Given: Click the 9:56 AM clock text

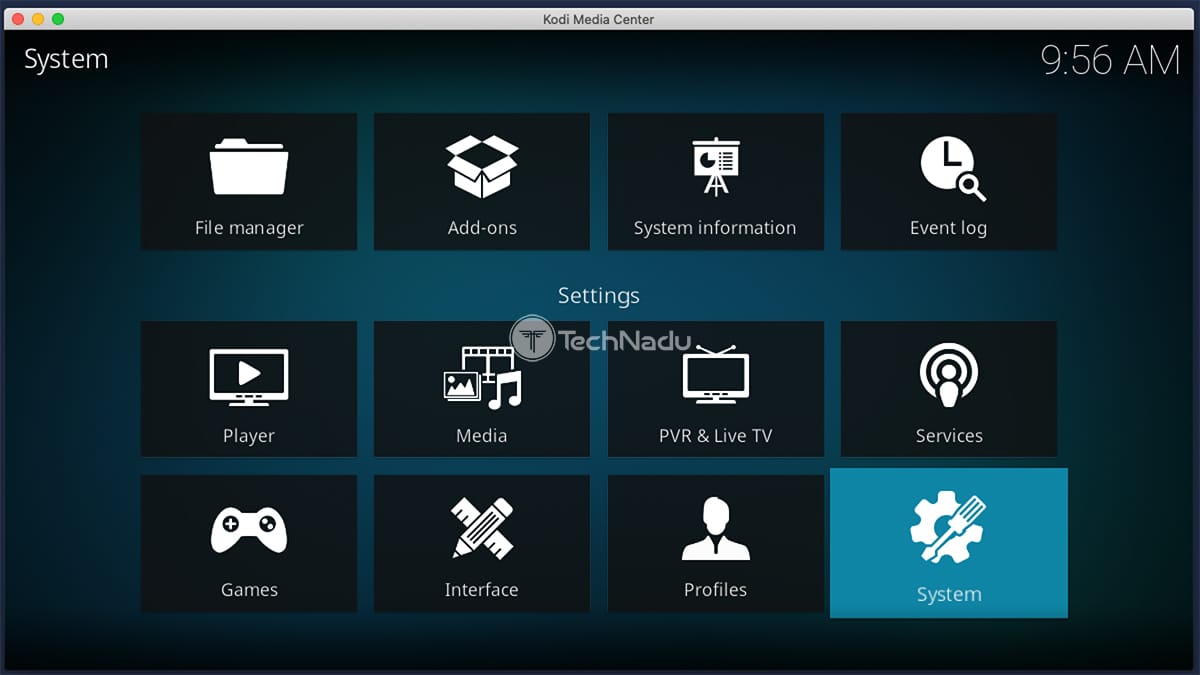Looking at the screenshot, I should click(x=1110, y=61).
